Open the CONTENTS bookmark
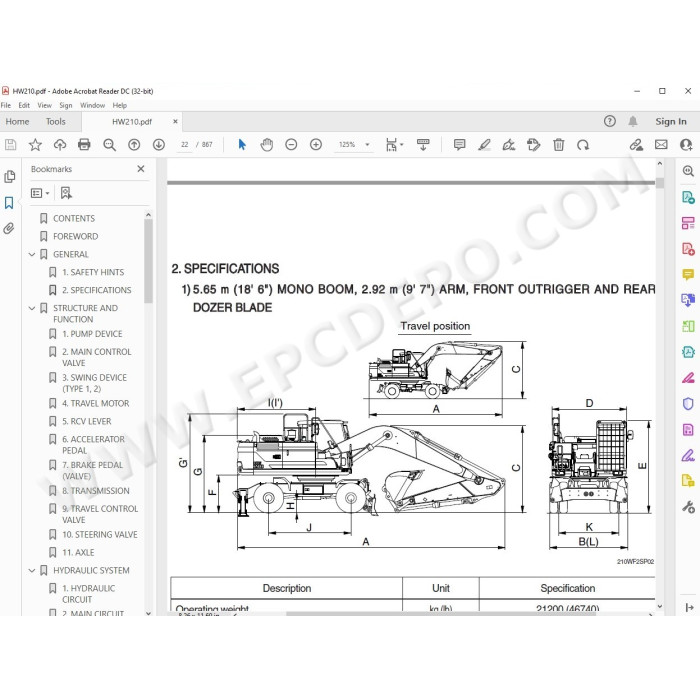 point(74,218)
